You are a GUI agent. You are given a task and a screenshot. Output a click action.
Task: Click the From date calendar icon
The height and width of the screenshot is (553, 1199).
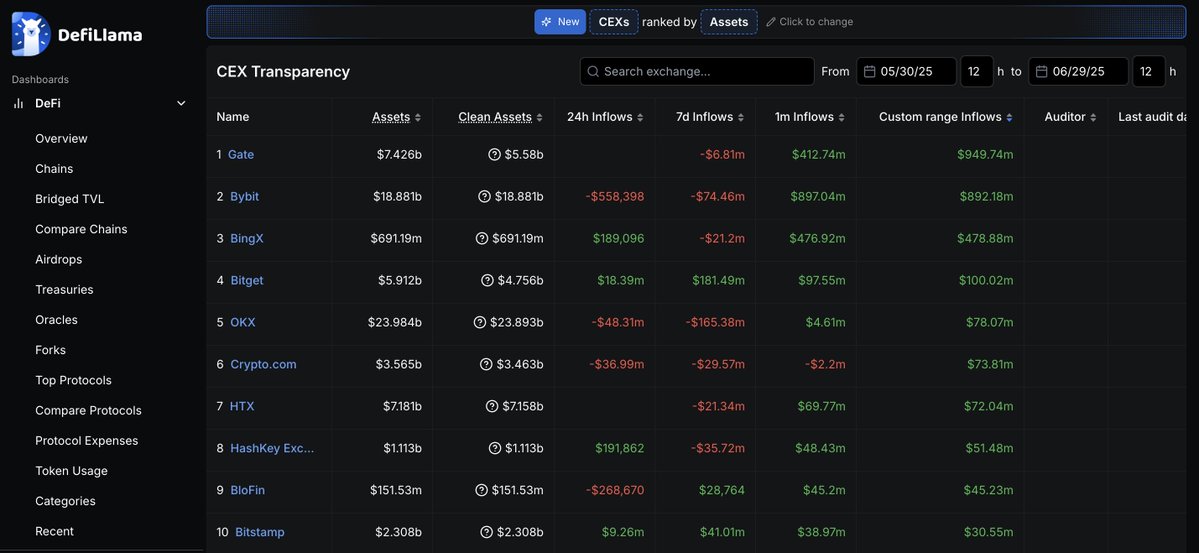tap(869, 71)
